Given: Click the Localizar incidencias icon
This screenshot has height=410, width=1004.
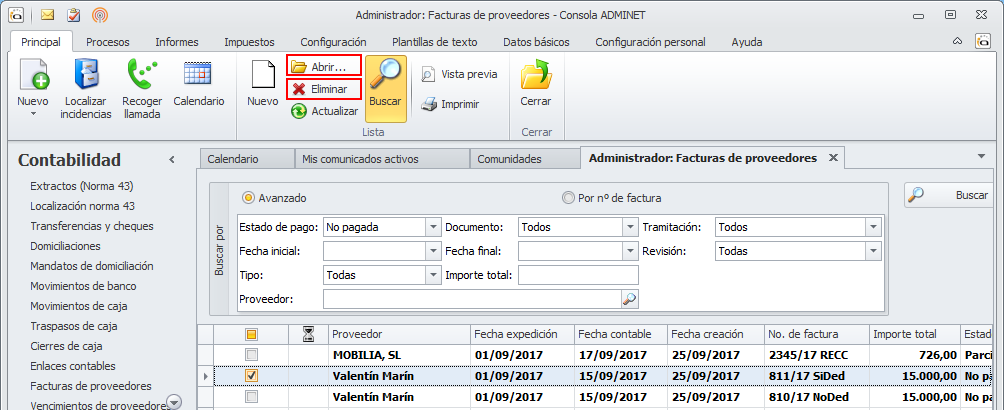Looking at the screenshot, I should pos(86,75).
